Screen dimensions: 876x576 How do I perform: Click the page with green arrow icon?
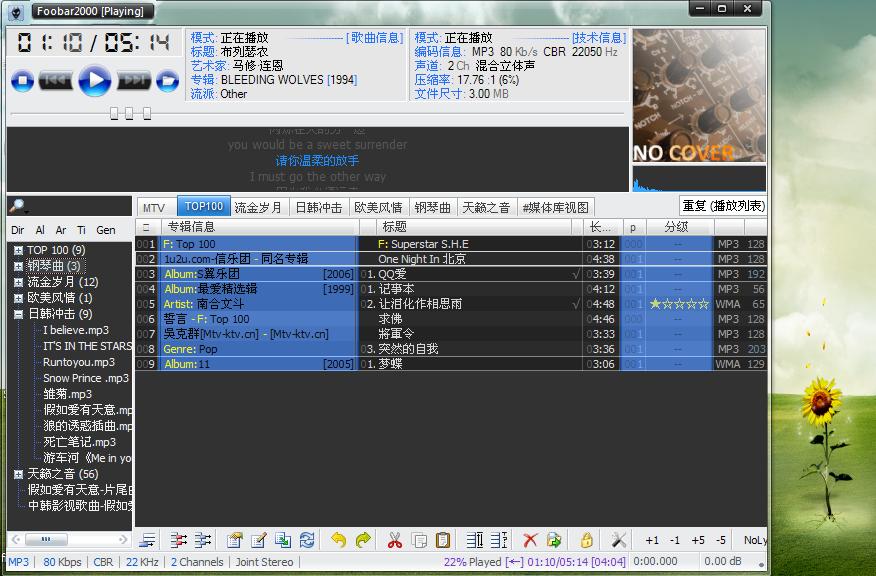[554, 540]
